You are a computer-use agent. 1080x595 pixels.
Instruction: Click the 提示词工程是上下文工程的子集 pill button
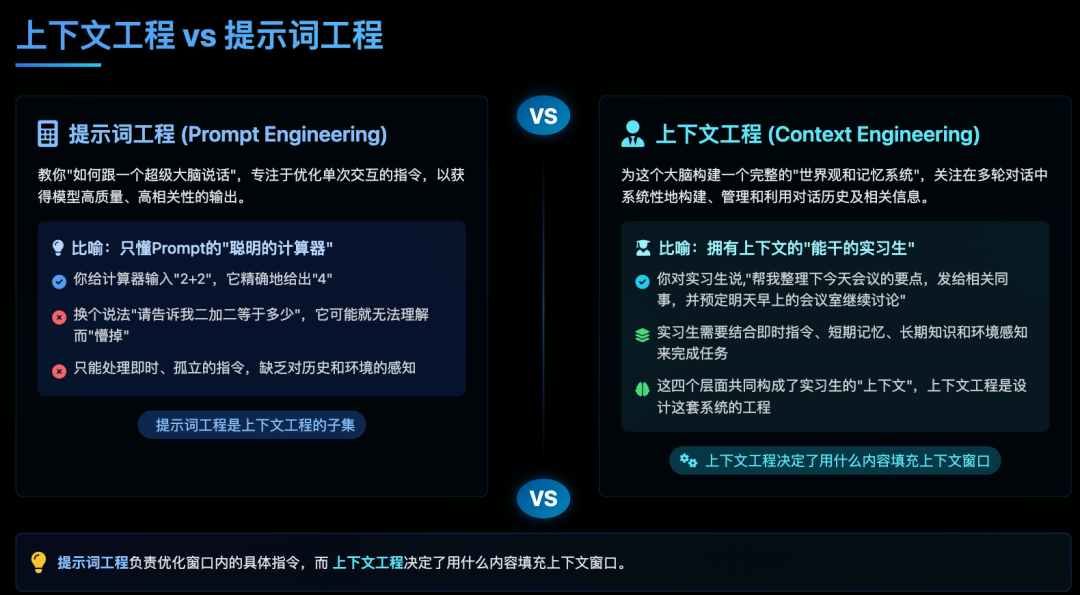point(252,425)
